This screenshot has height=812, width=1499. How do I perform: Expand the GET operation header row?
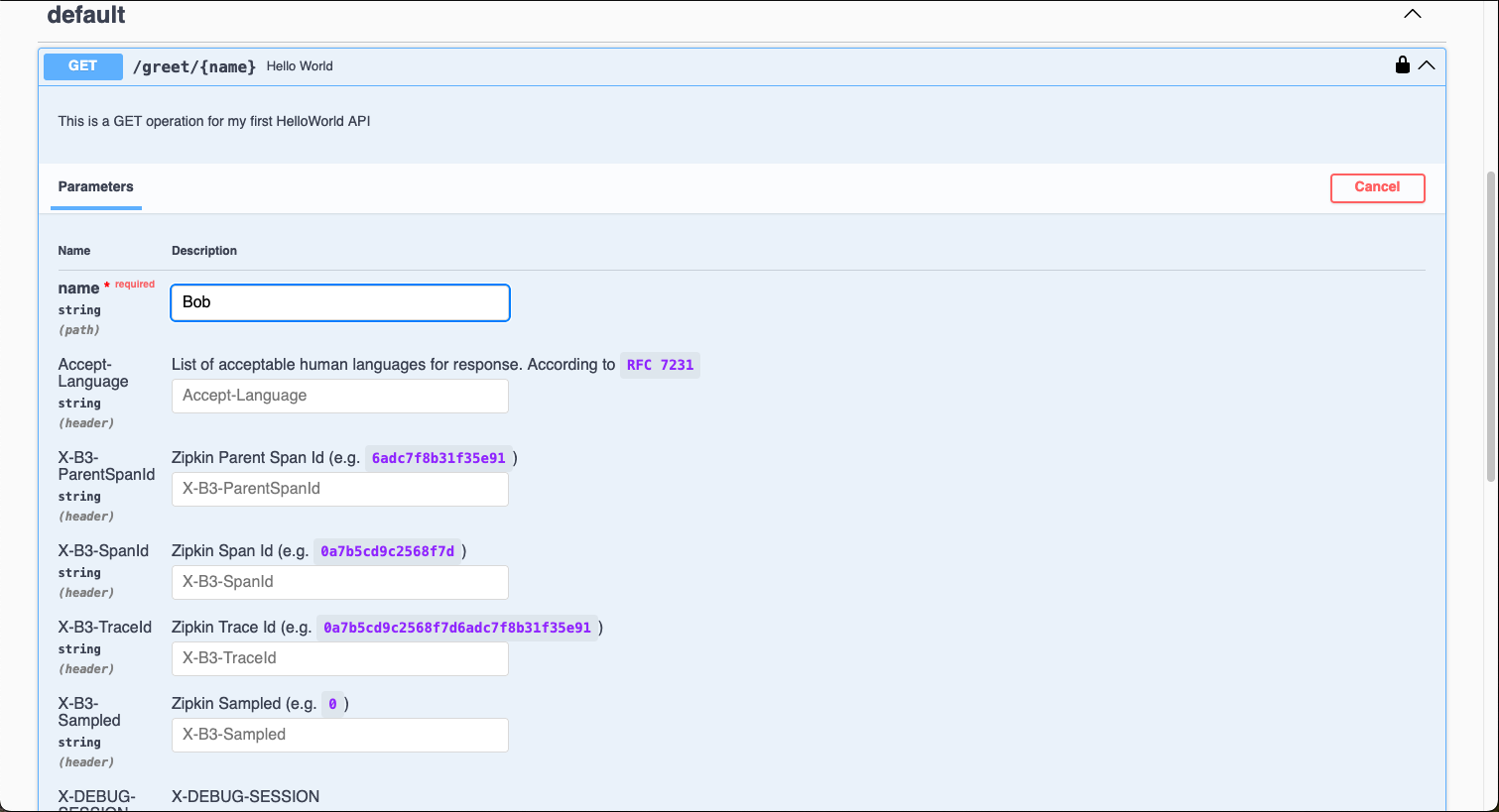point(694,66)
